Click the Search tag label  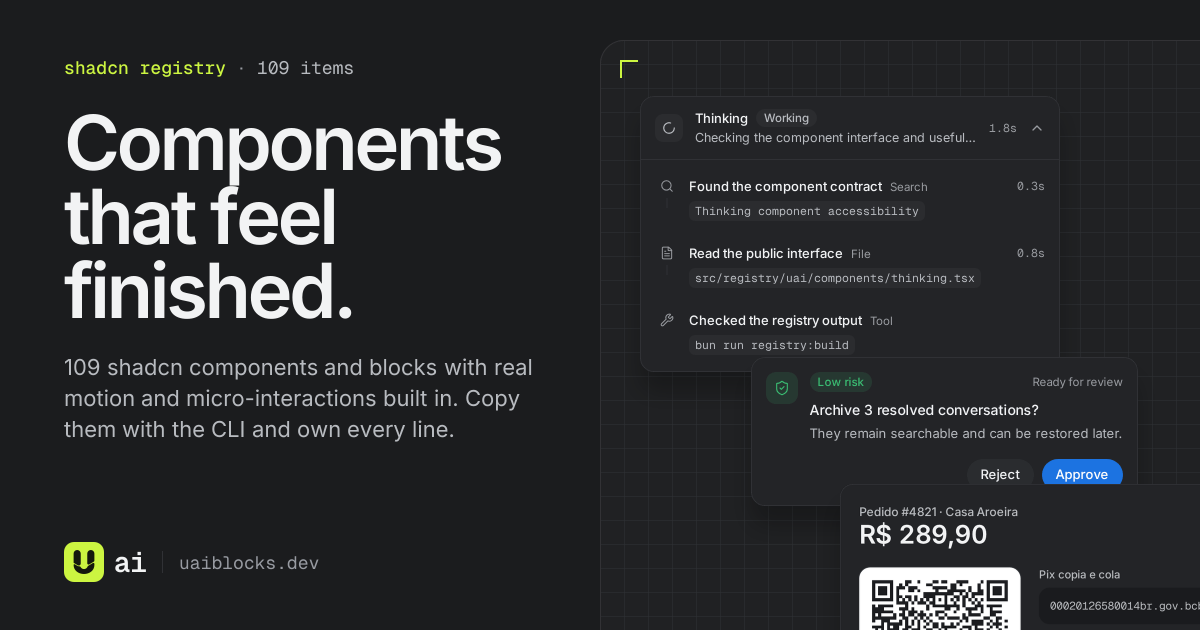coord(909,187)
